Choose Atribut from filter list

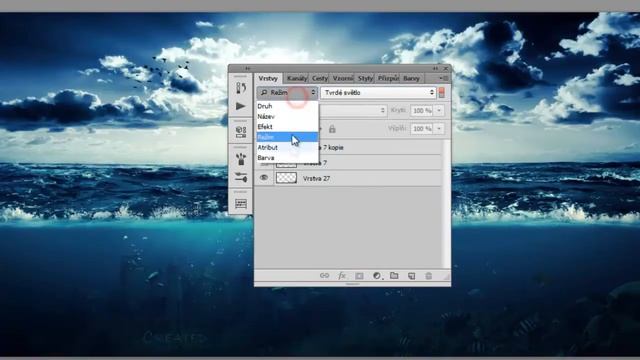coord(287,147)
